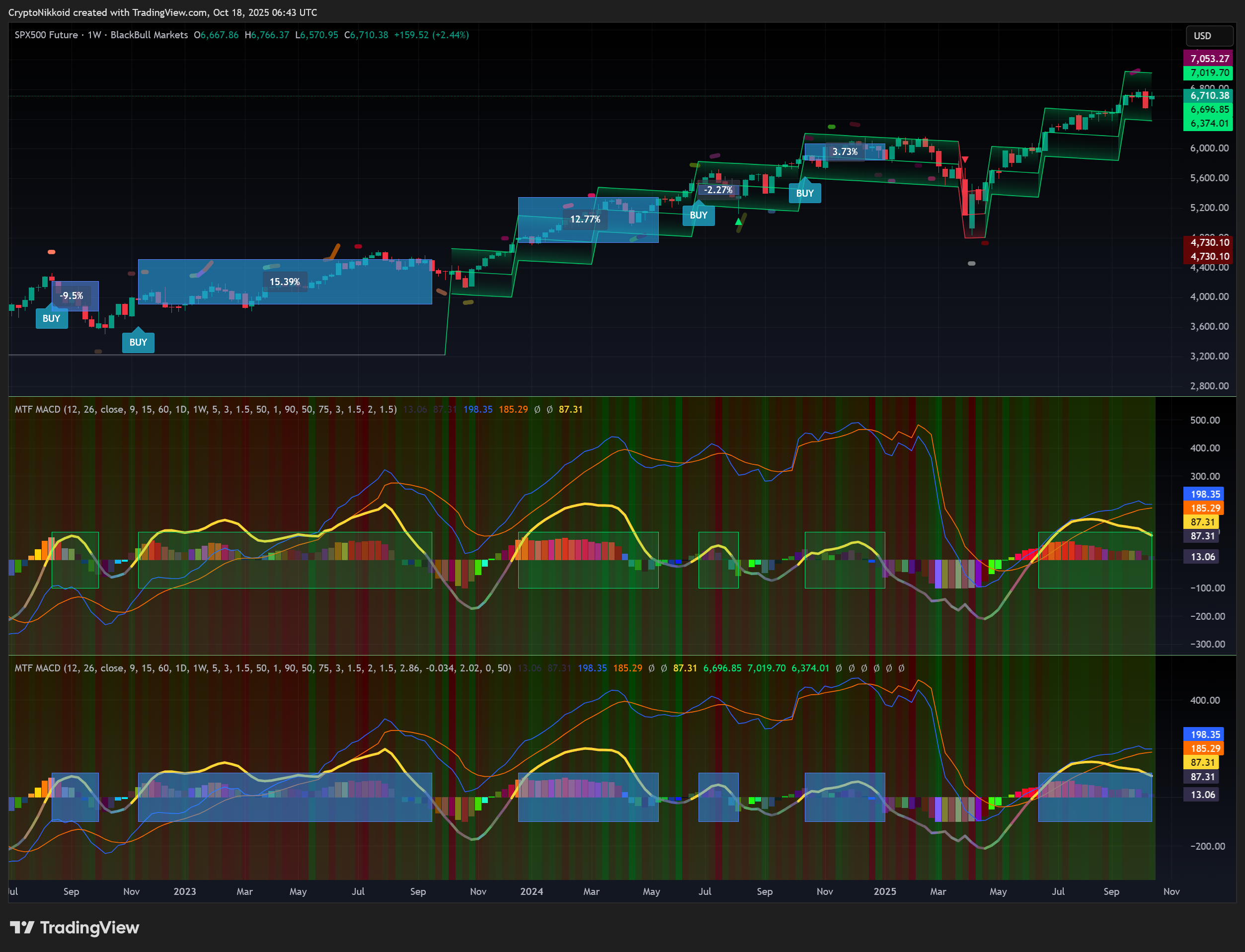The image size is (1245, 952).
Task: Click the symbol title SPX500 Future
Action: click(47, 35)
